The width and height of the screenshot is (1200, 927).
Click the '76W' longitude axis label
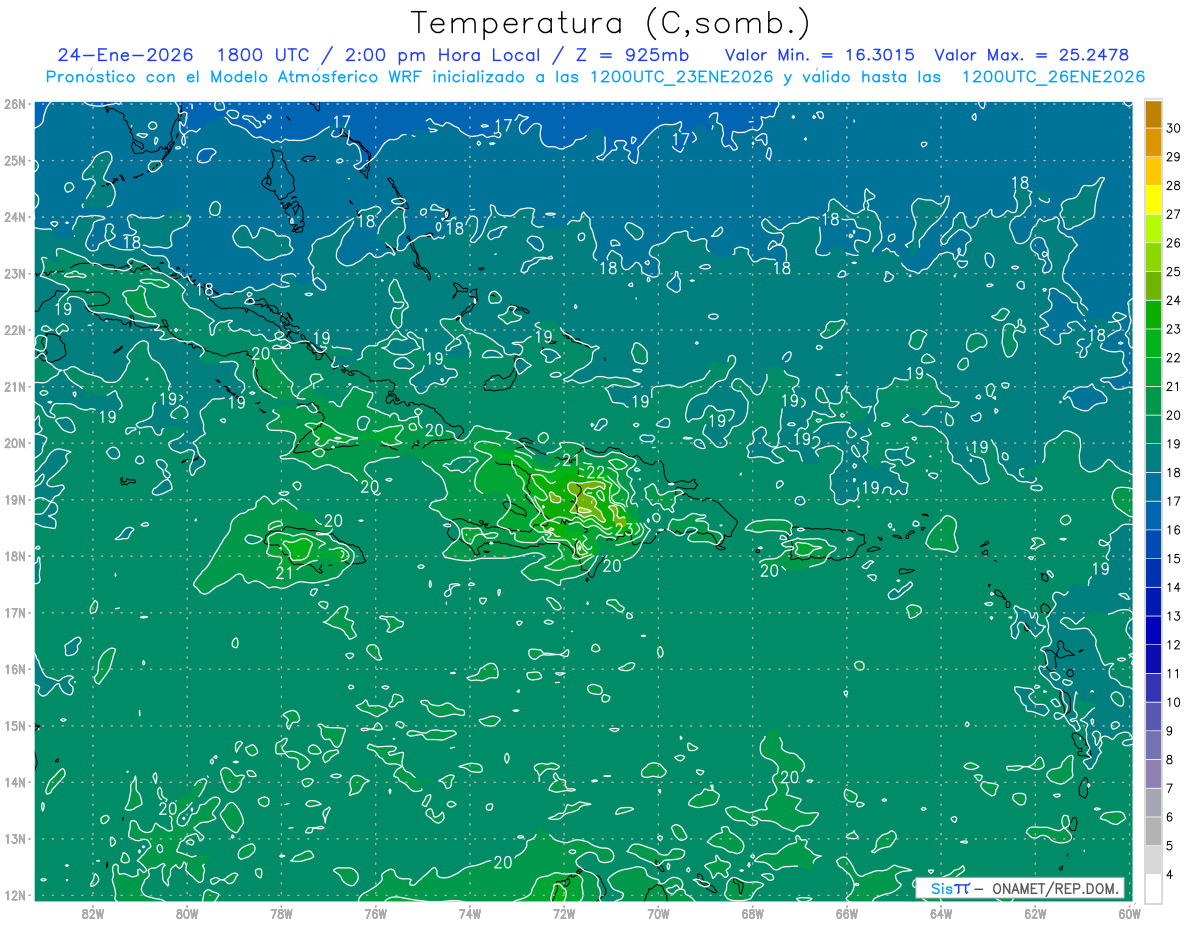pyautogui.click(x=375, y=912)
